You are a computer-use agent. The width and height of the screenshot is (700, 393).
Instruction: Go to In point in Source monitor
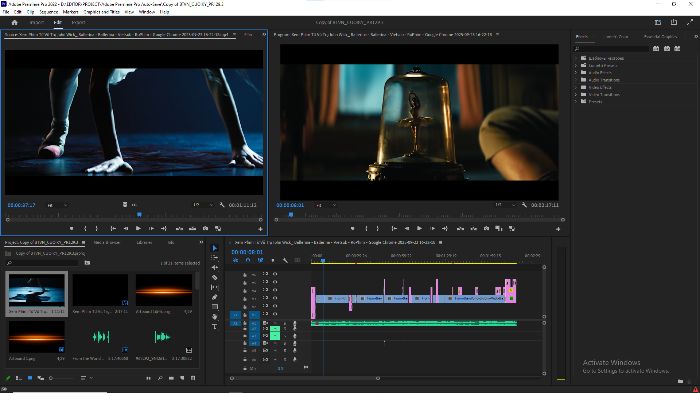click(x=113, y=229)
